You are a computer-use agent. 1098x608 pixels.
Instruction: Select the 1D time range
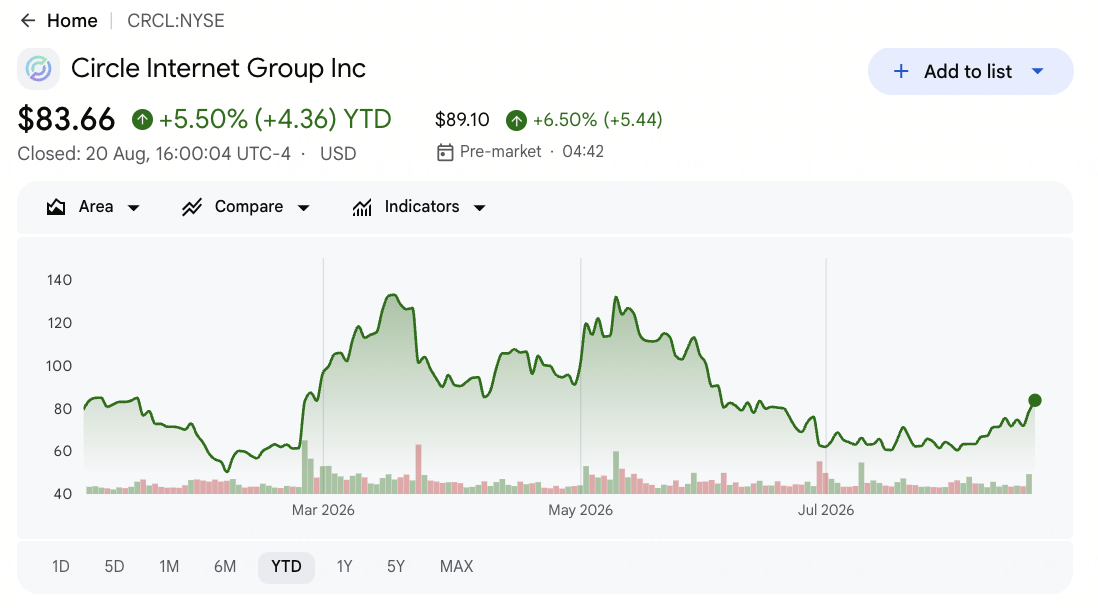point(61,567)
